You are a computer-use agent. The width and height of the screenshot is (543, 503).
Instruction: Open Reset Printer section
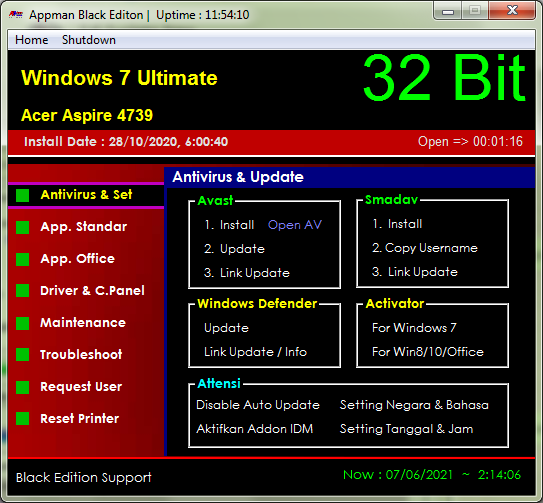[80, 418]
